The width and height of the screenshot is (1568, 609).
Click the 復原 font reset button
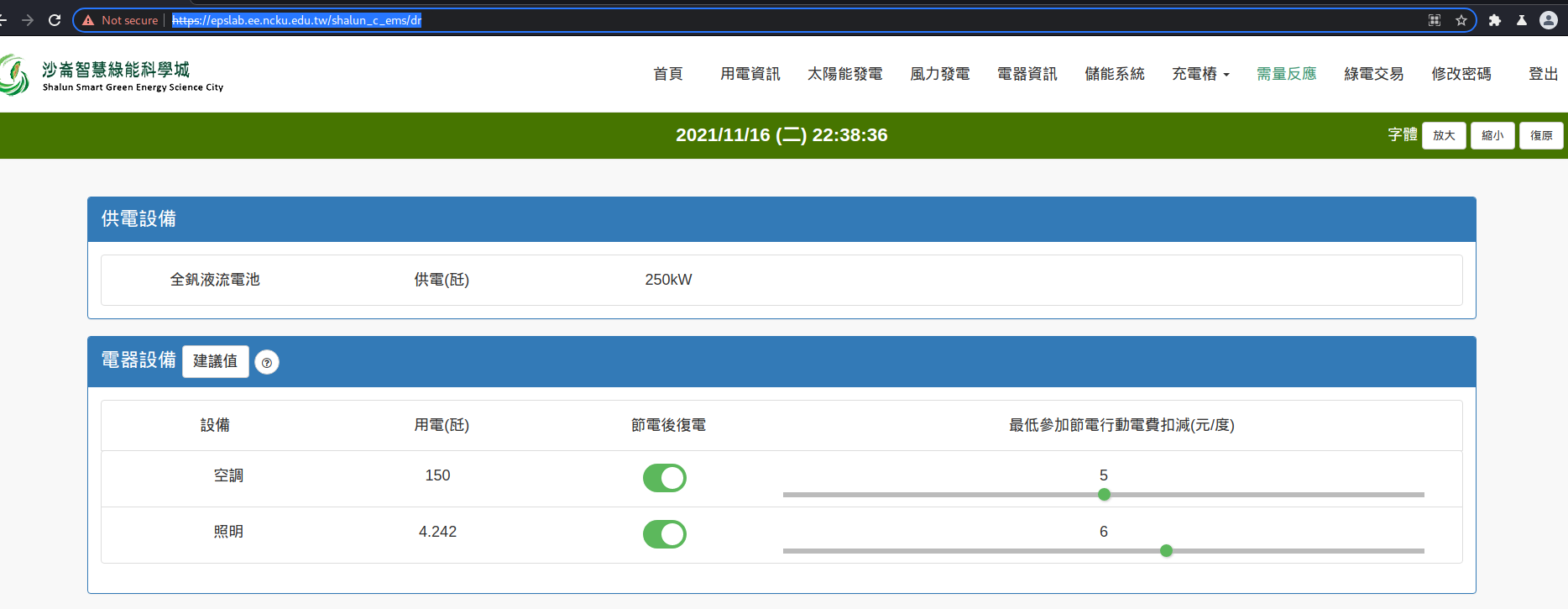click(x=1541, y=135)
